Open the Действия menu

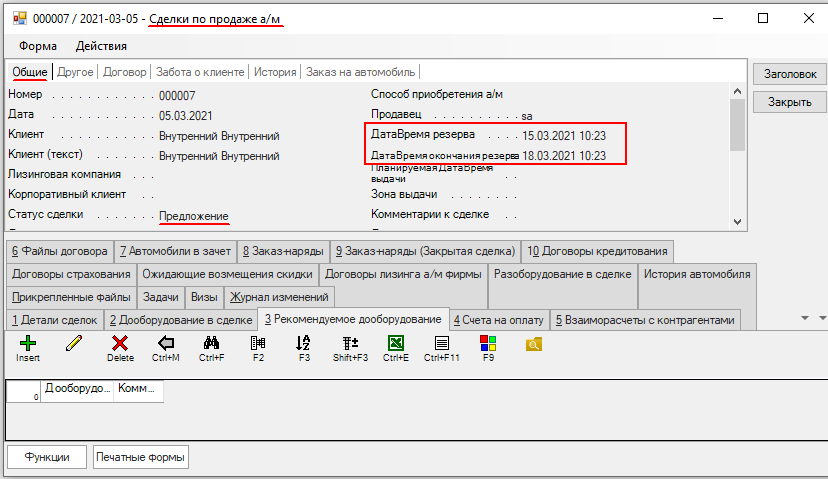point(101,46)
